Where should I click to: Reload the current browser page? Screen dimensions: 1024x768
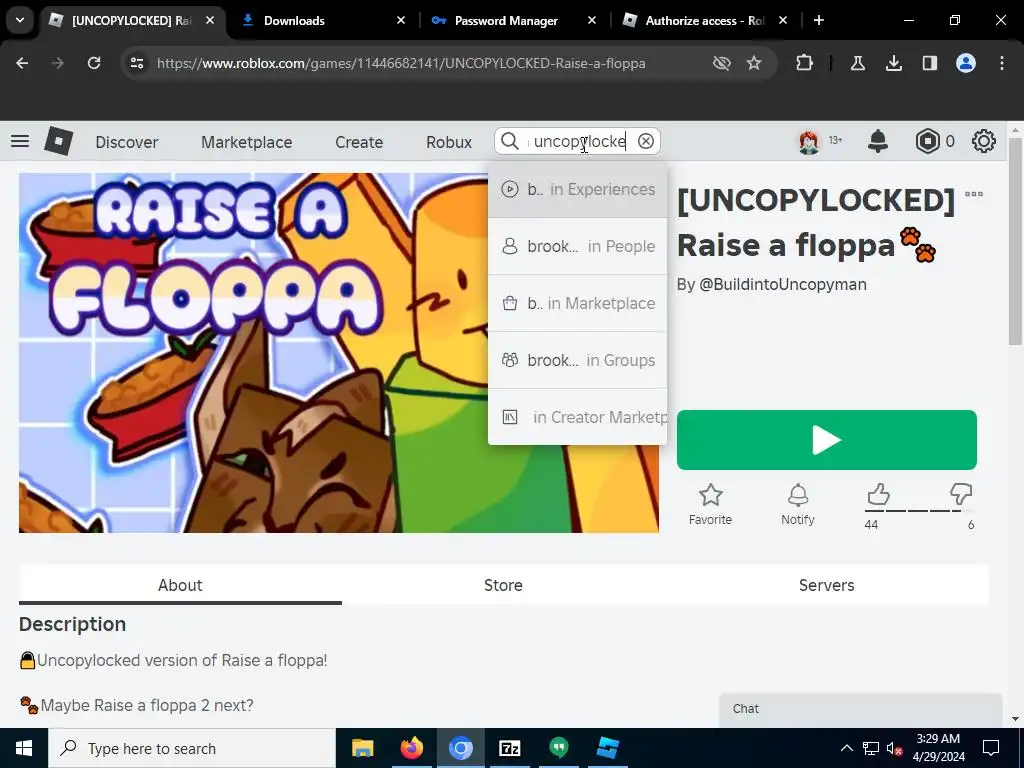tap(94, 63)
